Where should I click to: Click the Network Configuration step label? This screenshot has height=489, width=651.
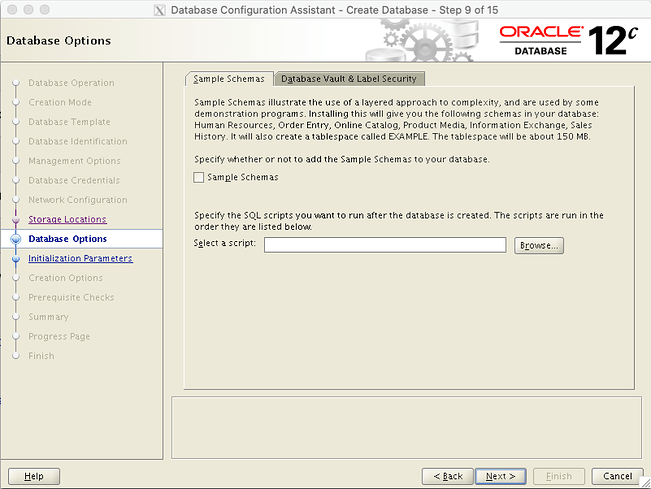[78, 200]
